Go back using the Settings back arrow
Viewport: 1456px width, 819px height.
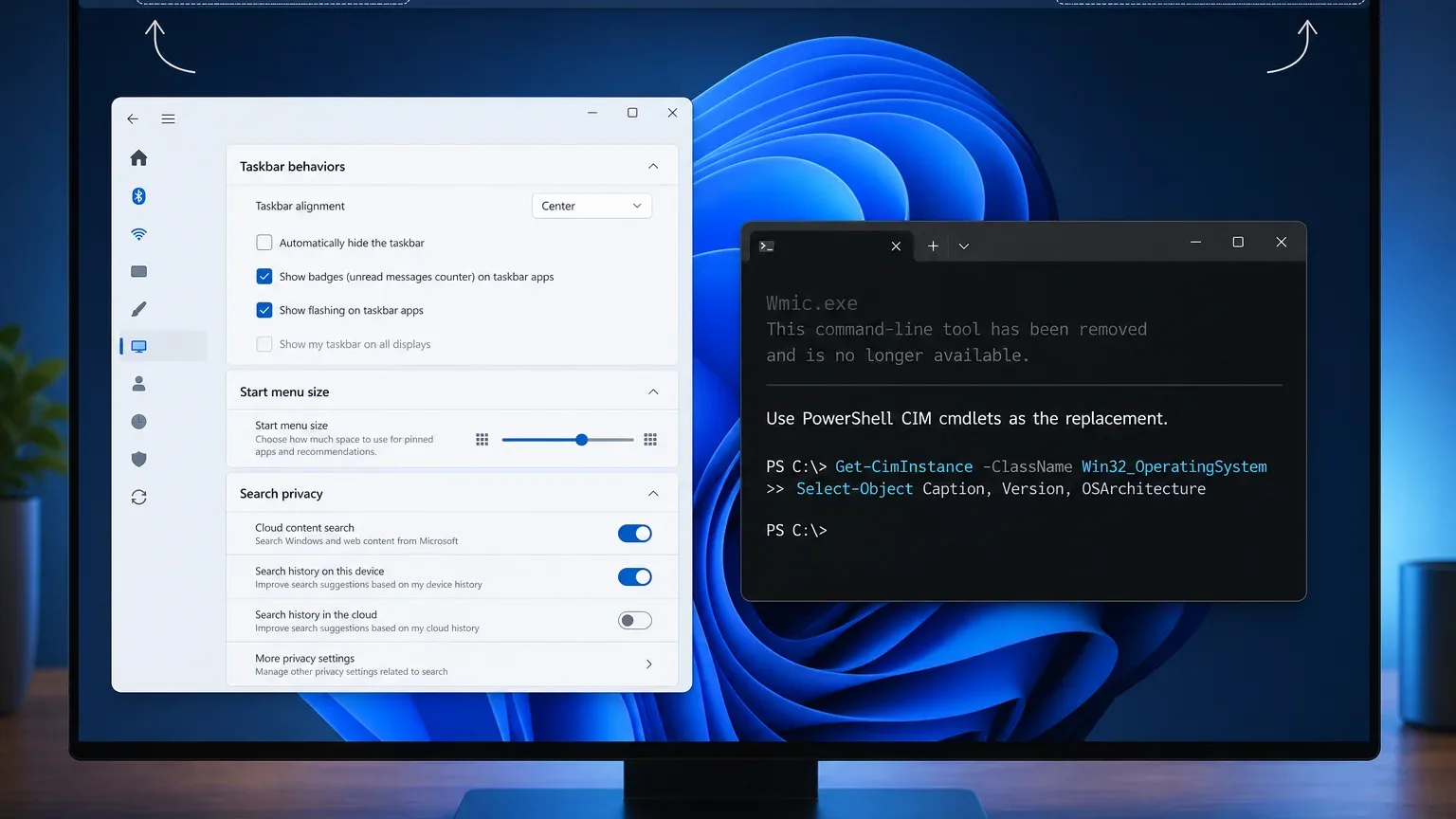pyautogui.click(x=133, y=118)
